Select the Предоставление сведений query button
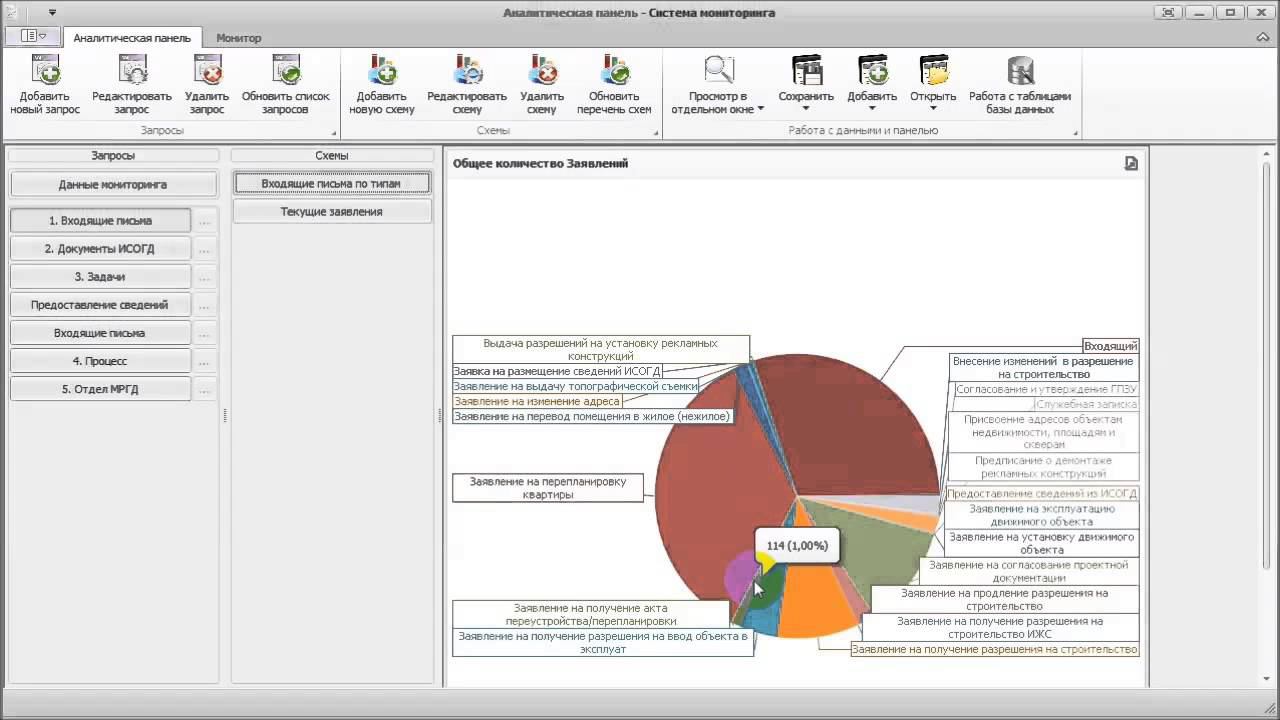Image resolution: width=1280 pixels, height=720 pixels. (100, 305)
